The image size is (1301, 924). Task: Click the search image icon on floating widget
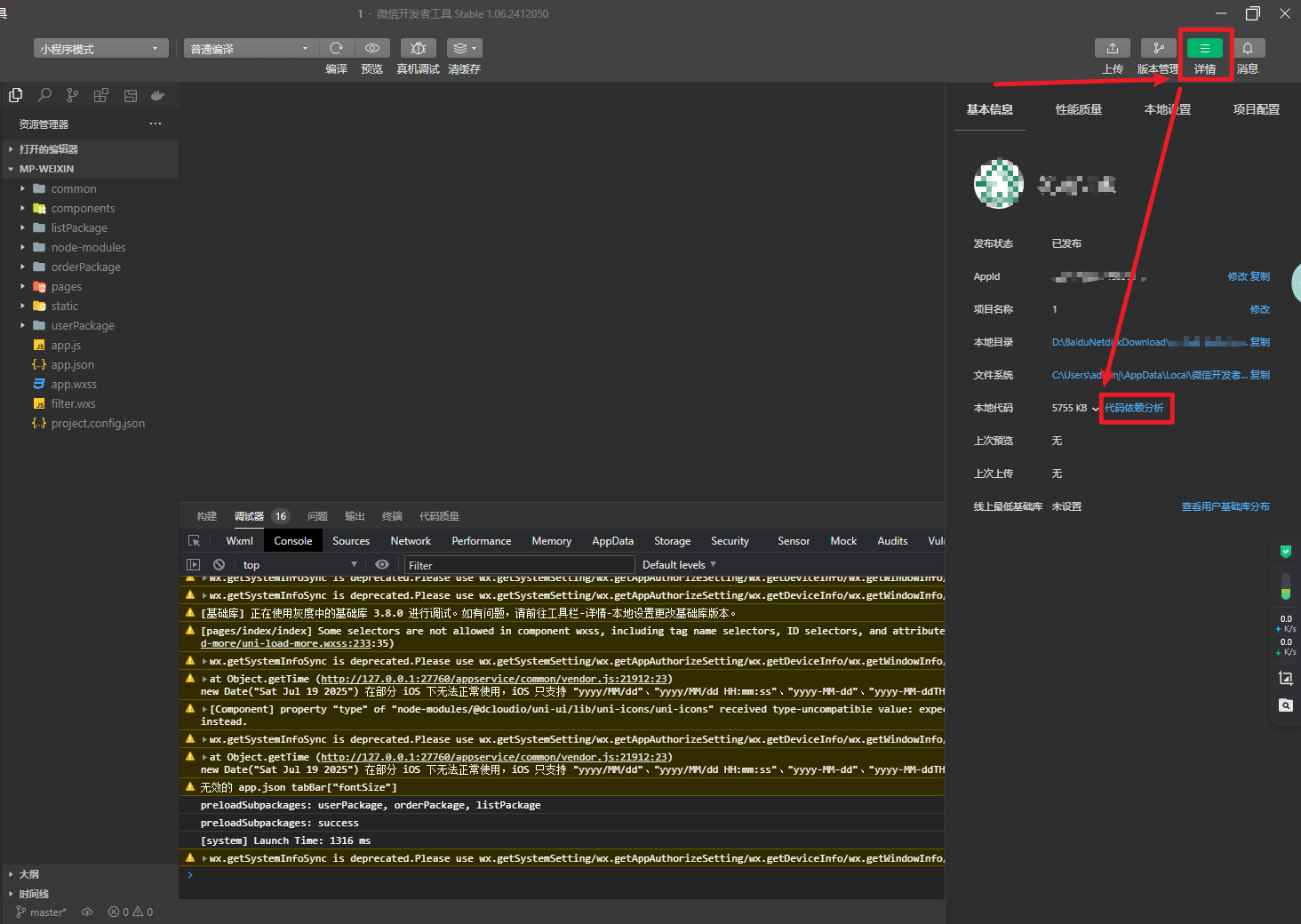pyautogui.click(x=1285, y=705)
